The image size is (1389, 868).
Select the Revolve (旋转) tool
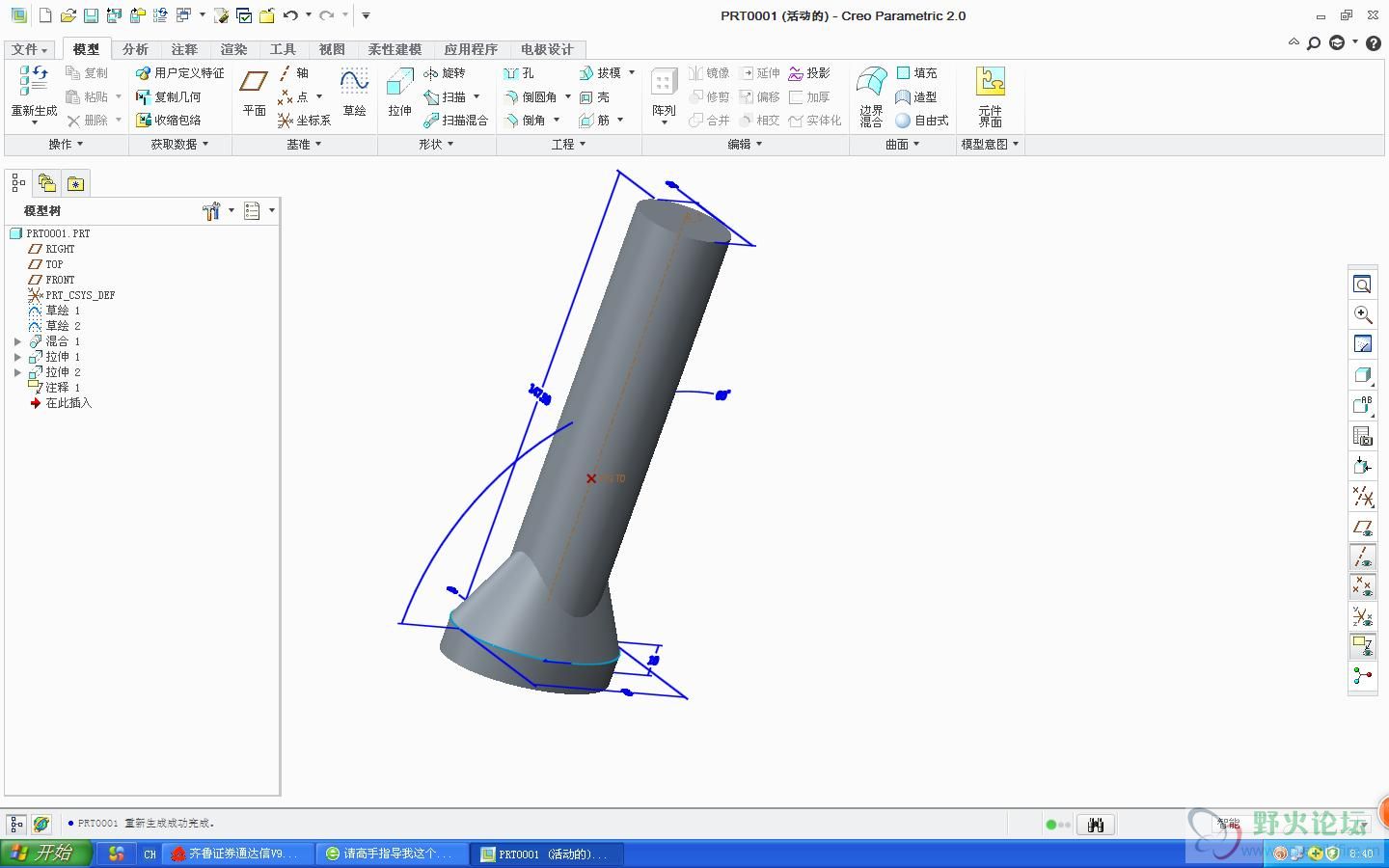click(445, 73)
